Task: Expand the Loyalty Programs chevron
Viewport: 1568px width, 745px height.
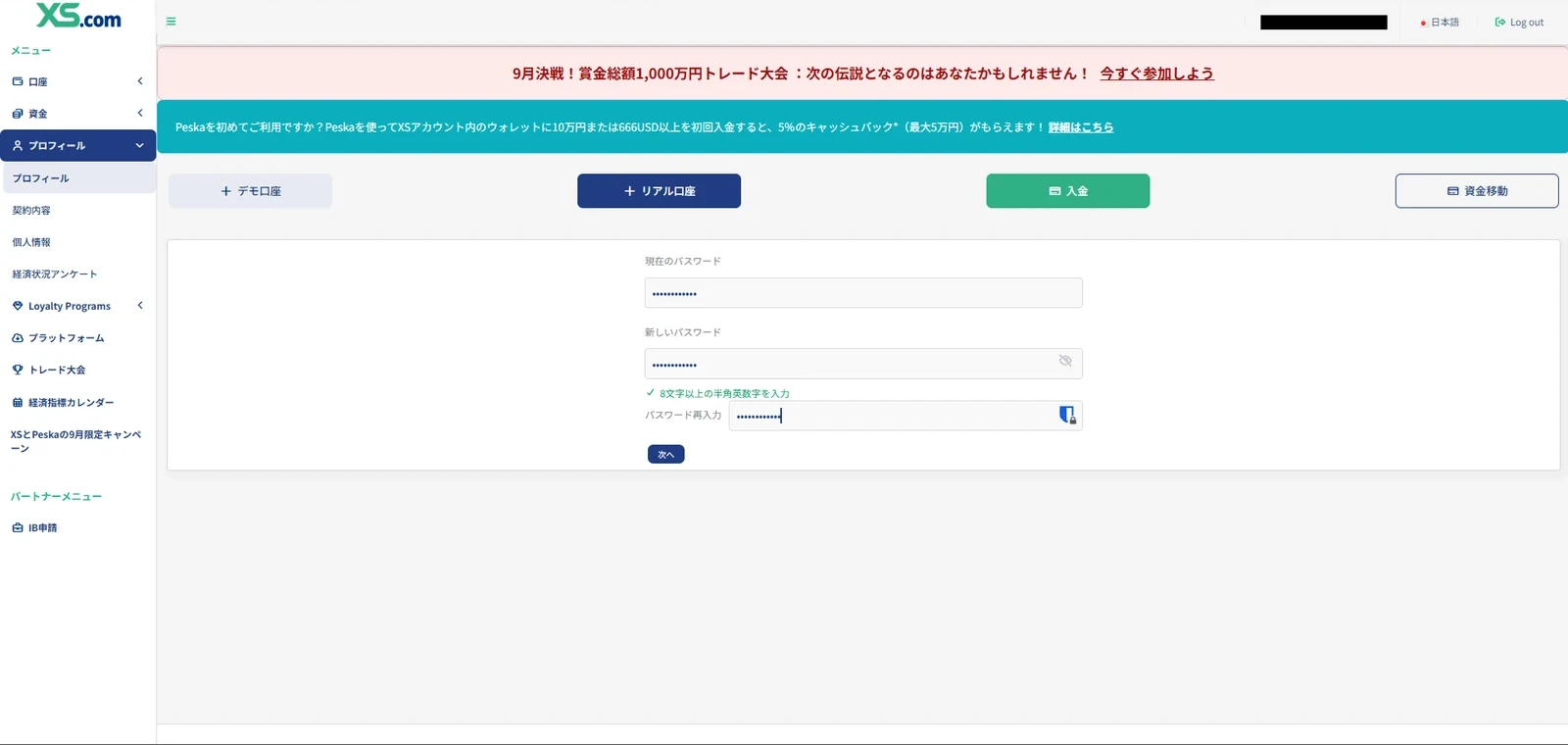Action: coord(140,306)
